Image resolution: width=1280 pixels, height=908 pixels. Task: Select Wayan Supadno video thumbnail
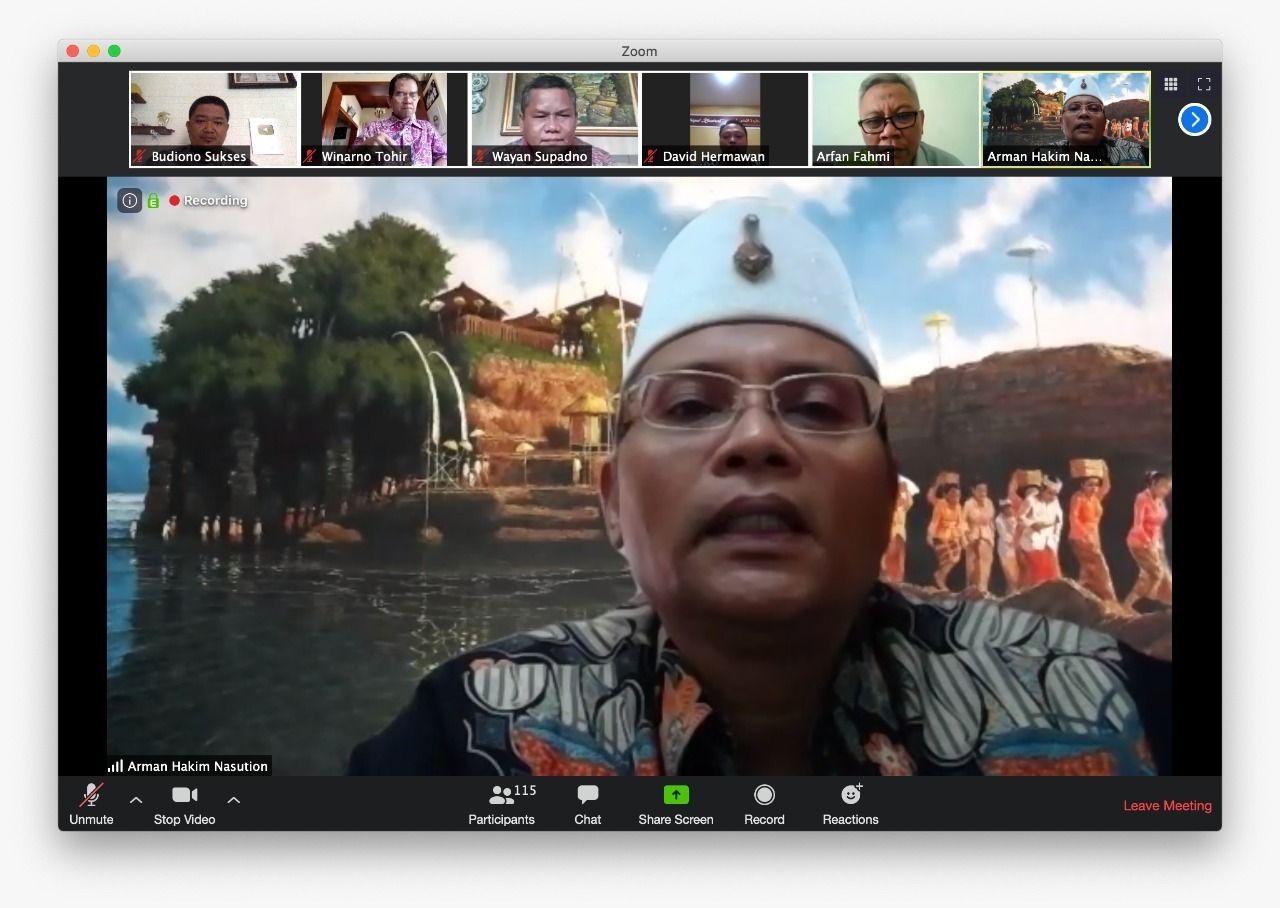tap(554, 119)
